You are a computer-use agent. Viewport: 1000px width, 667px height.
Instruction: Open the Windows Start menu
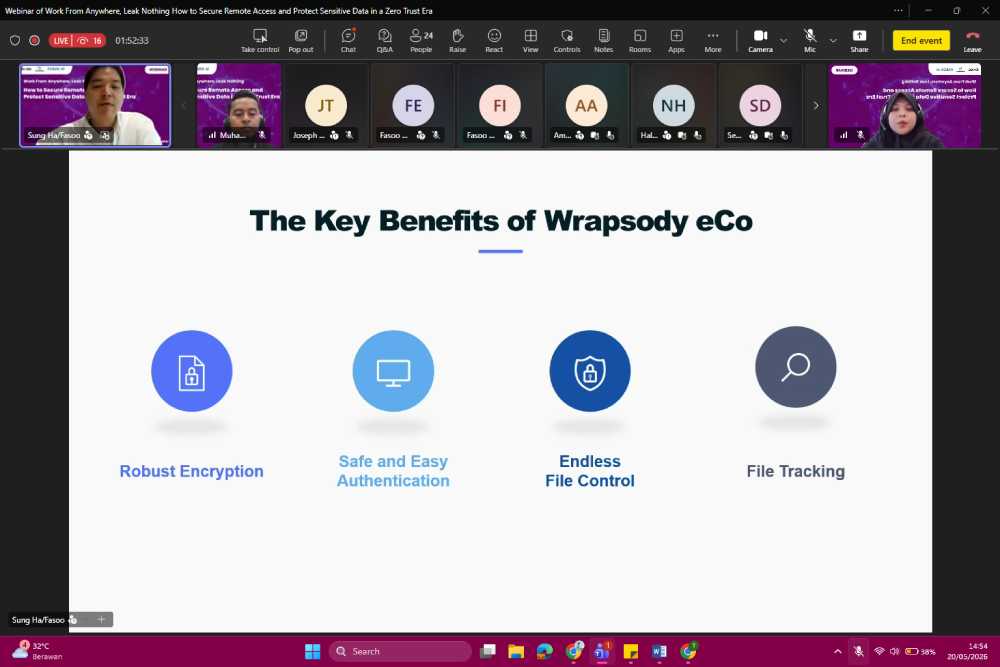pos(312,651)
